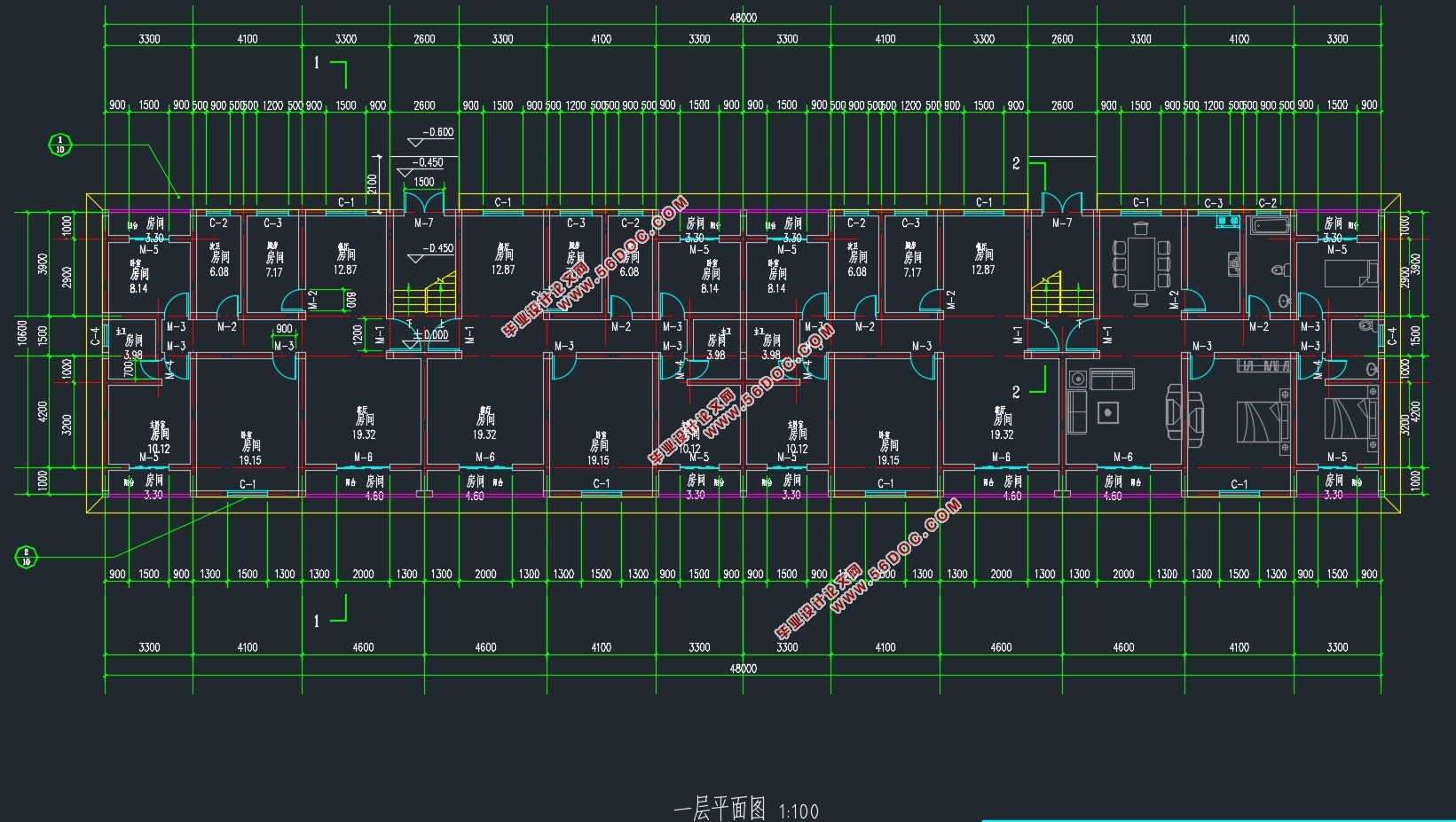Select the top 48000 overall dimension text
This screenshot has width=1456, height=822.
click(744, 17)
